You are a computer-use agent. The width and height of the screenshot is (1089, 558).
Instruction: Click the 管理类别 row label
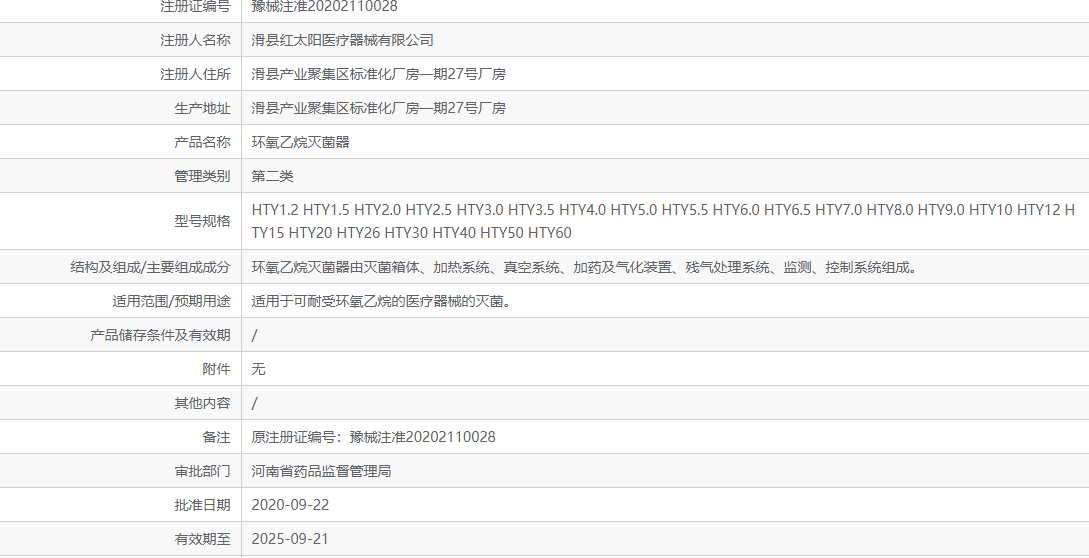click(202, 176)
